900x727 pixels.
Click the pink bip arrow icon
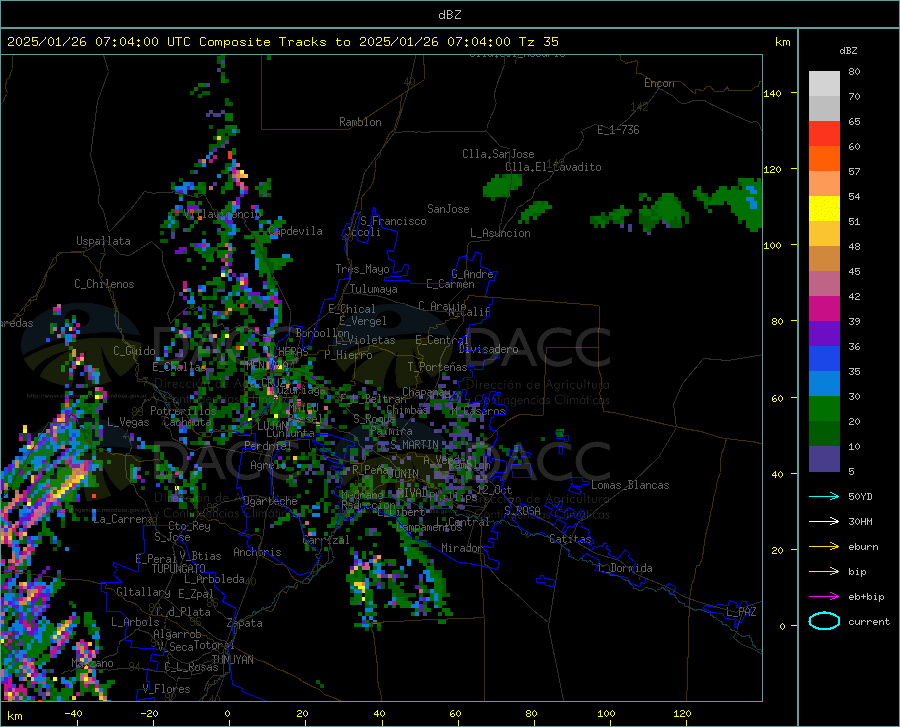pos(824,572)
